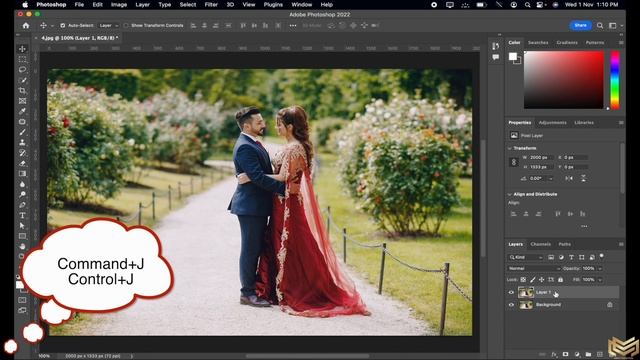Select the Blur tool

pos(22,184)
